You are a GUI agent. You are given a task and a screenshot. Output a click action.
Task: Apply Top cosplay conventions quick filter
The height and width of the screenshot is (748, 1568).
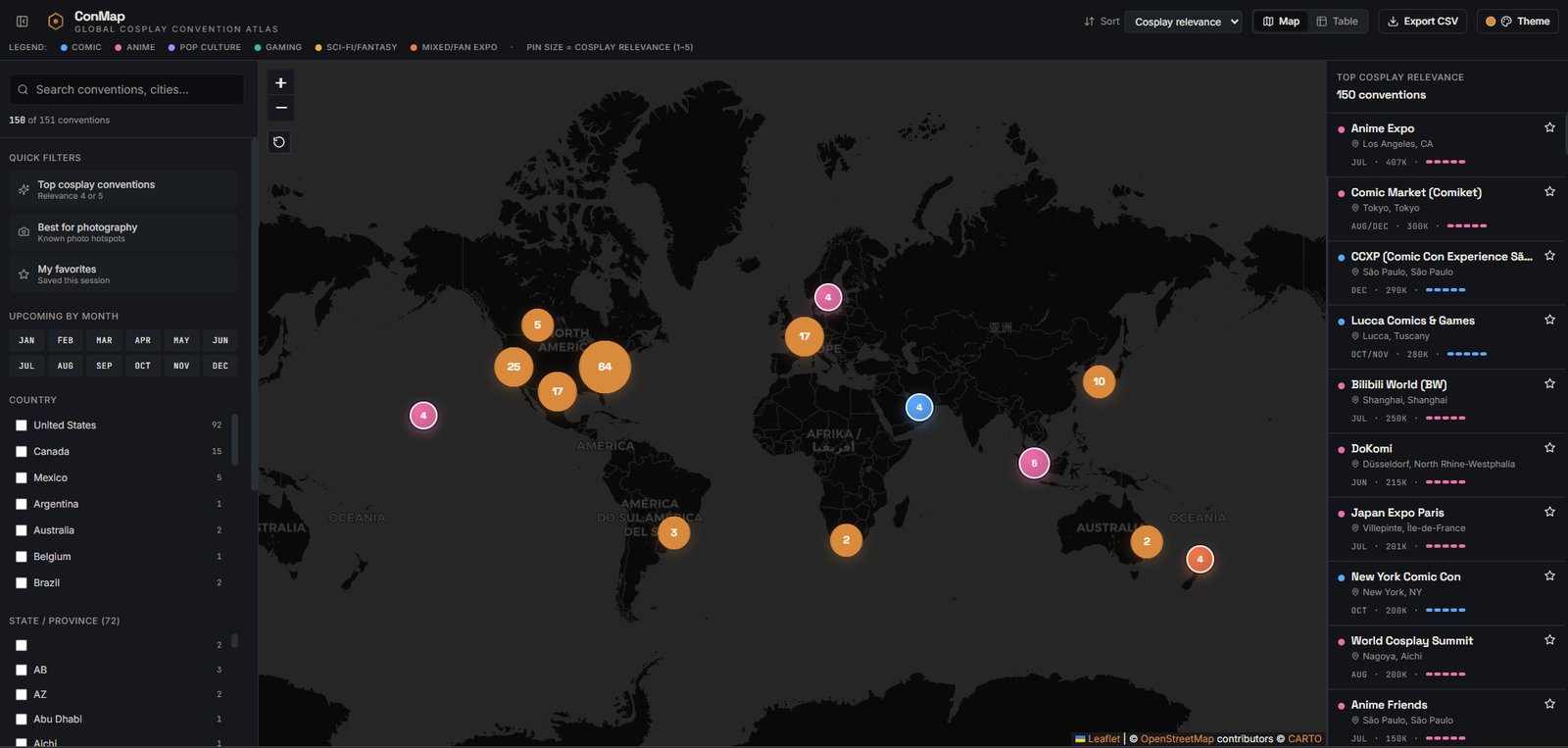[x=123, y=189]
